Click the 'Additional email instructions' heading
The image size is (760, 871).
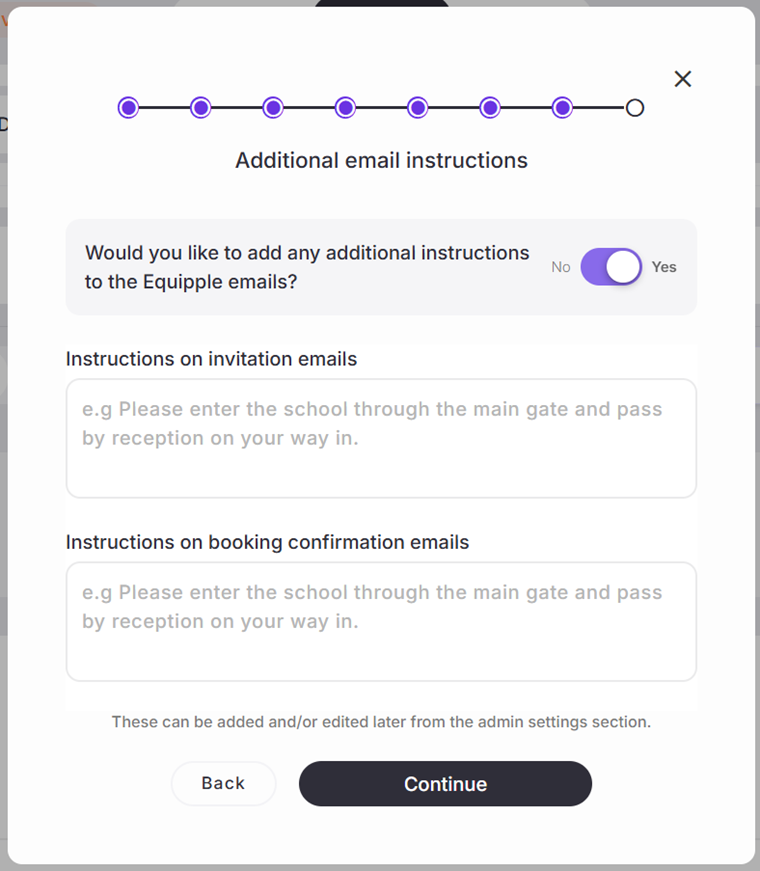(x=381, y=160)
